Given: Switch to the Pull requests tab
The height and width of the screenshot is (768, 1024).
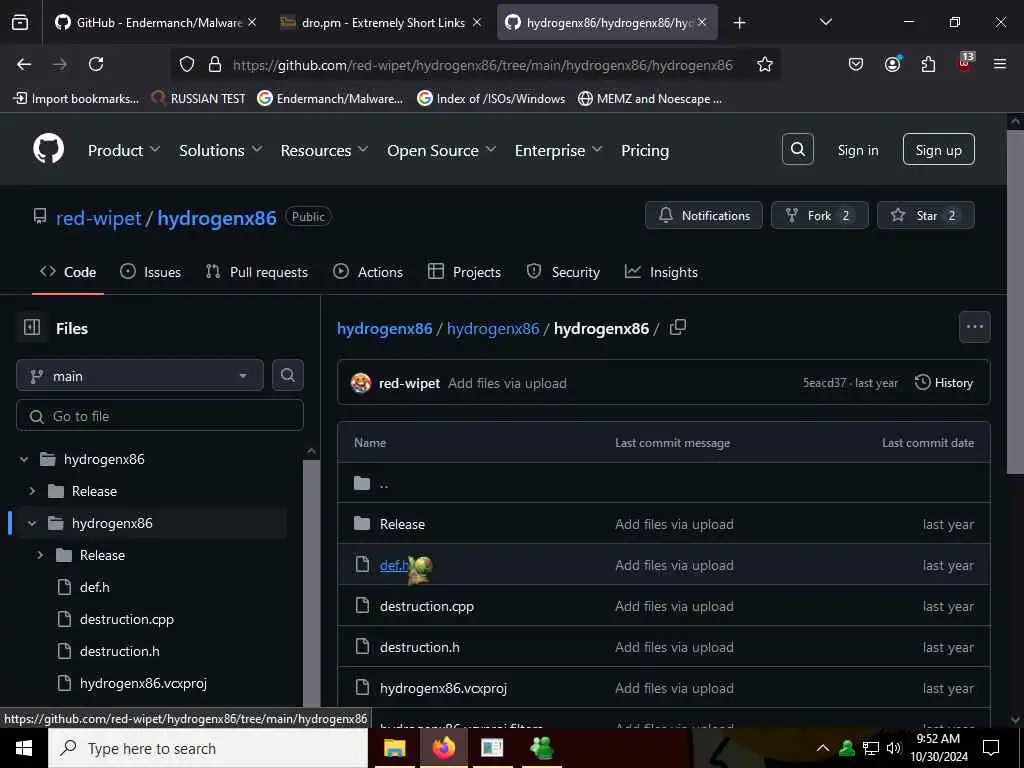Looking at the screenshot, I should tap(257, 272).
